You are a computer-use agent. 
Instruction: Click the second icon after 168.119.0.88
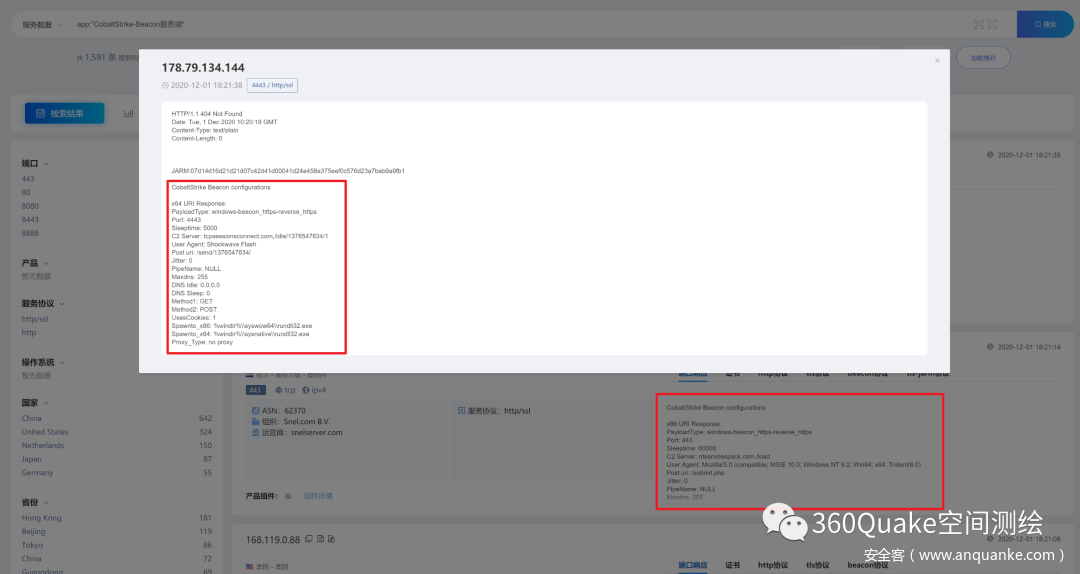coord(320,539)
